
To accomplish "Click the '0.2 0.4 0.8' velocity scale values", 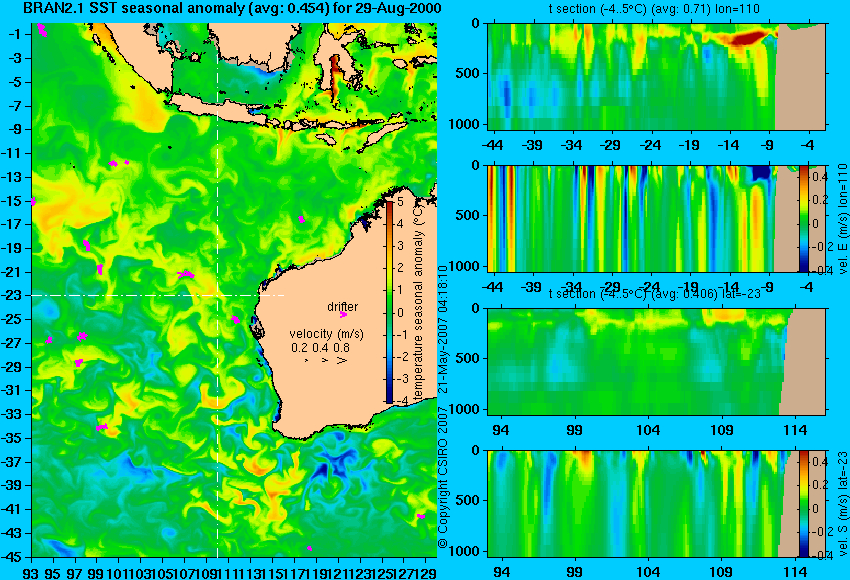I will click(x=320, y=347).
